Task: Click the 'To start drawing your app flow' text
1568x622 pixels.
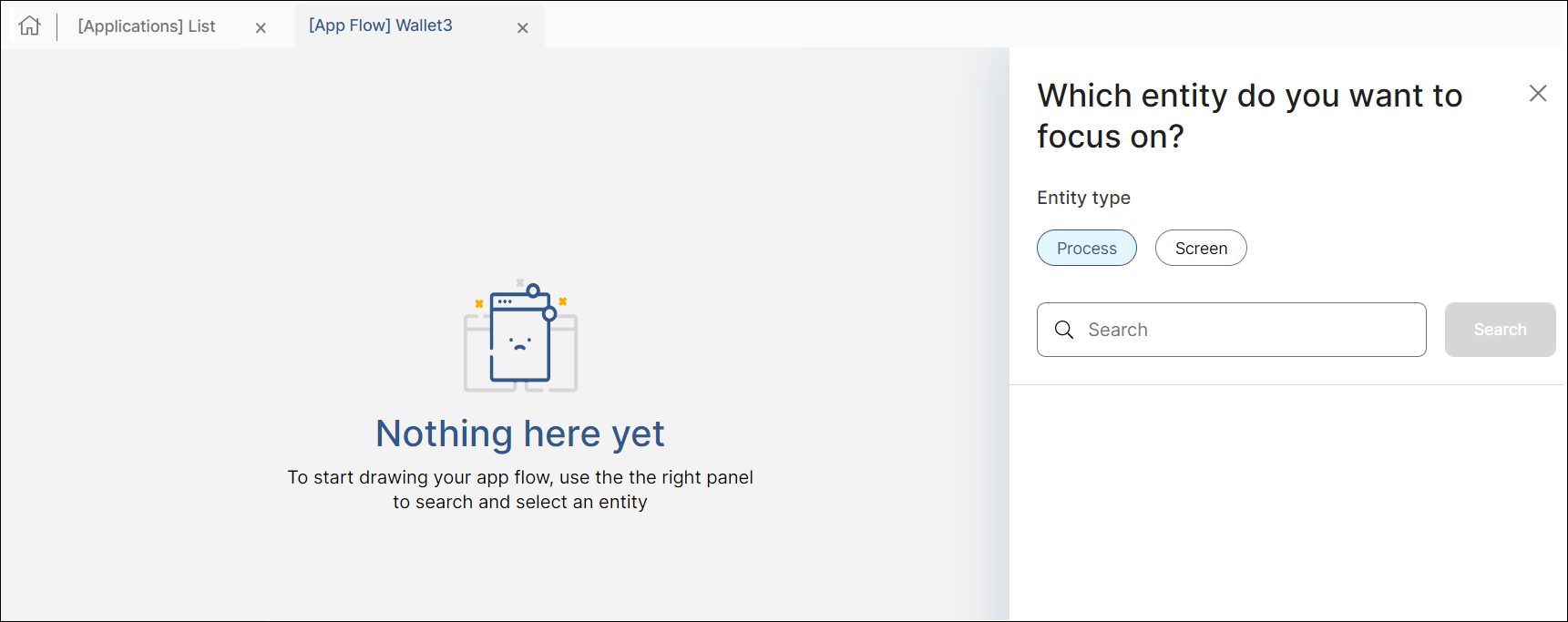Action: [x=519, y=477]
